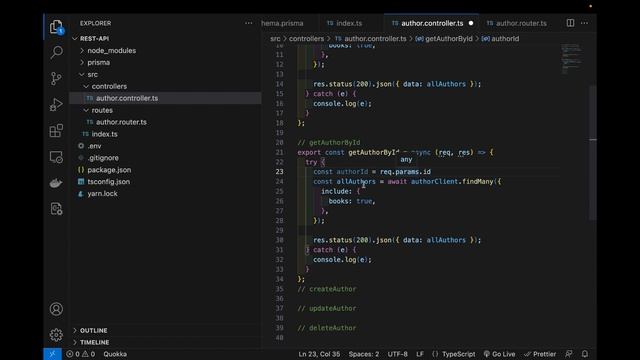Image resolution: width=640 pixels, height=360 pixels.
Task: Open the Explorer view in activity bar
Action: [x=56, y=27]
